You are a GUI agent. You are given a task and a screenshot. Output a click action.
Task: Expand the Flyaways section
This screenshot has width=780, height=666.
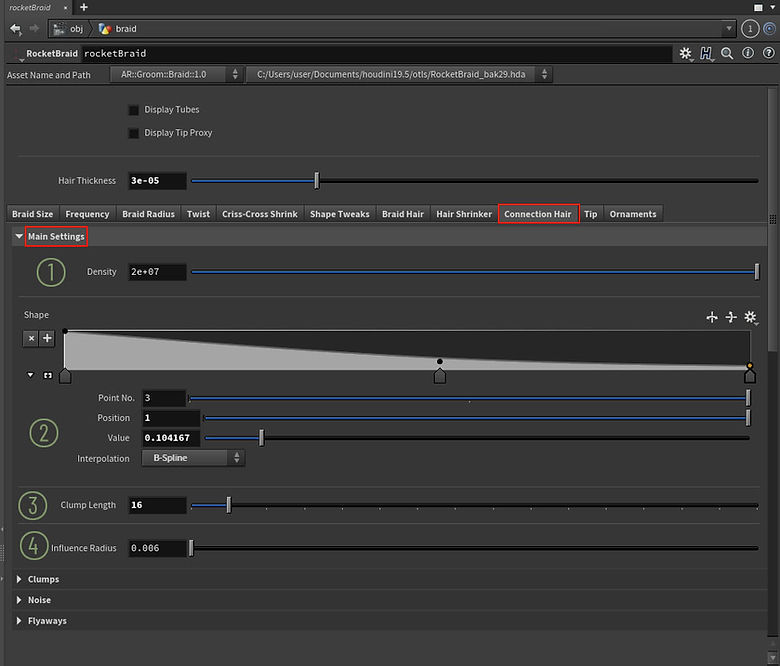[19, 621]
